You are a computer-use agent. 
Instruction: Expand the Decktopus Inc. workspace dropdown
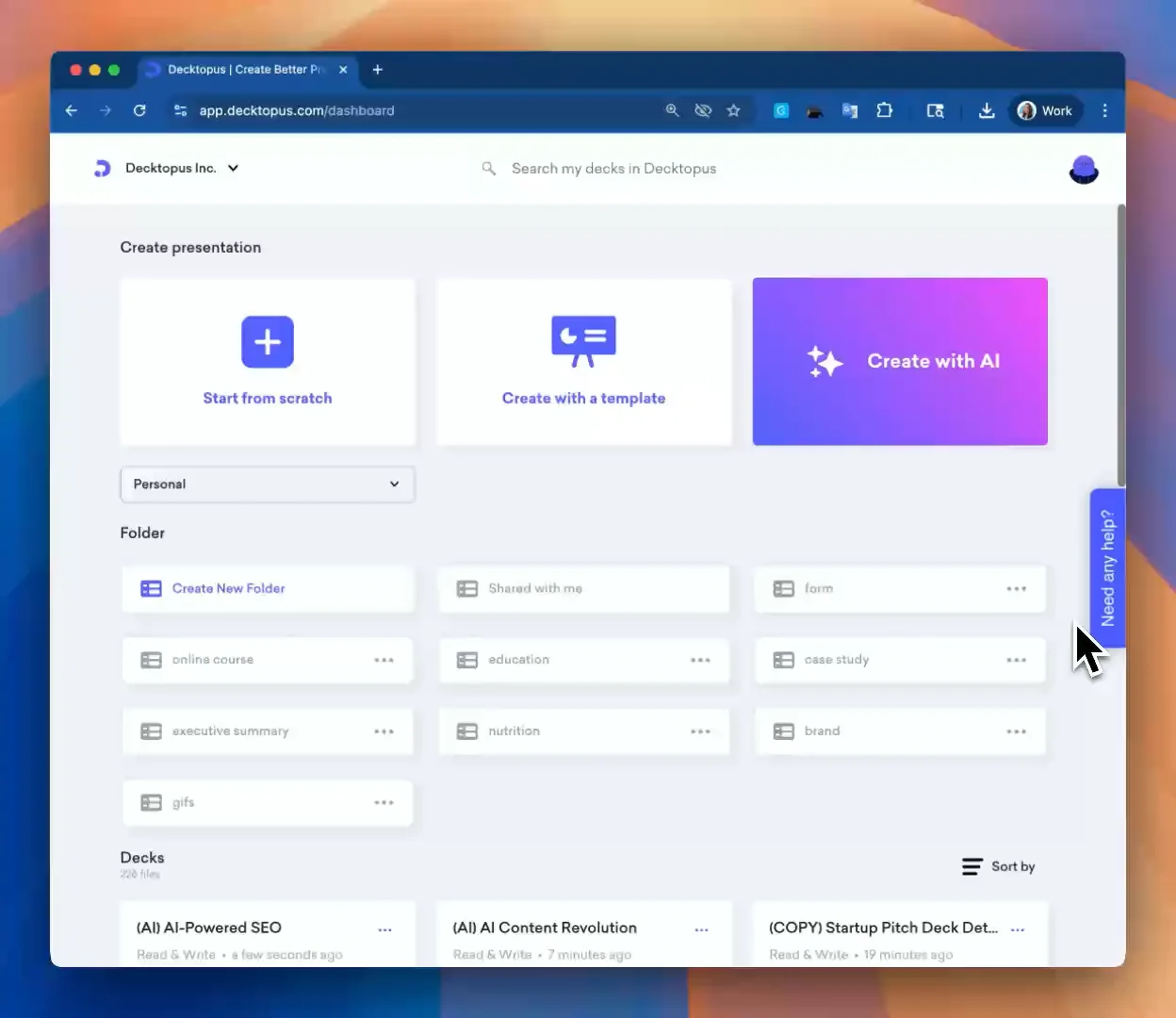(x=233, y=168)
